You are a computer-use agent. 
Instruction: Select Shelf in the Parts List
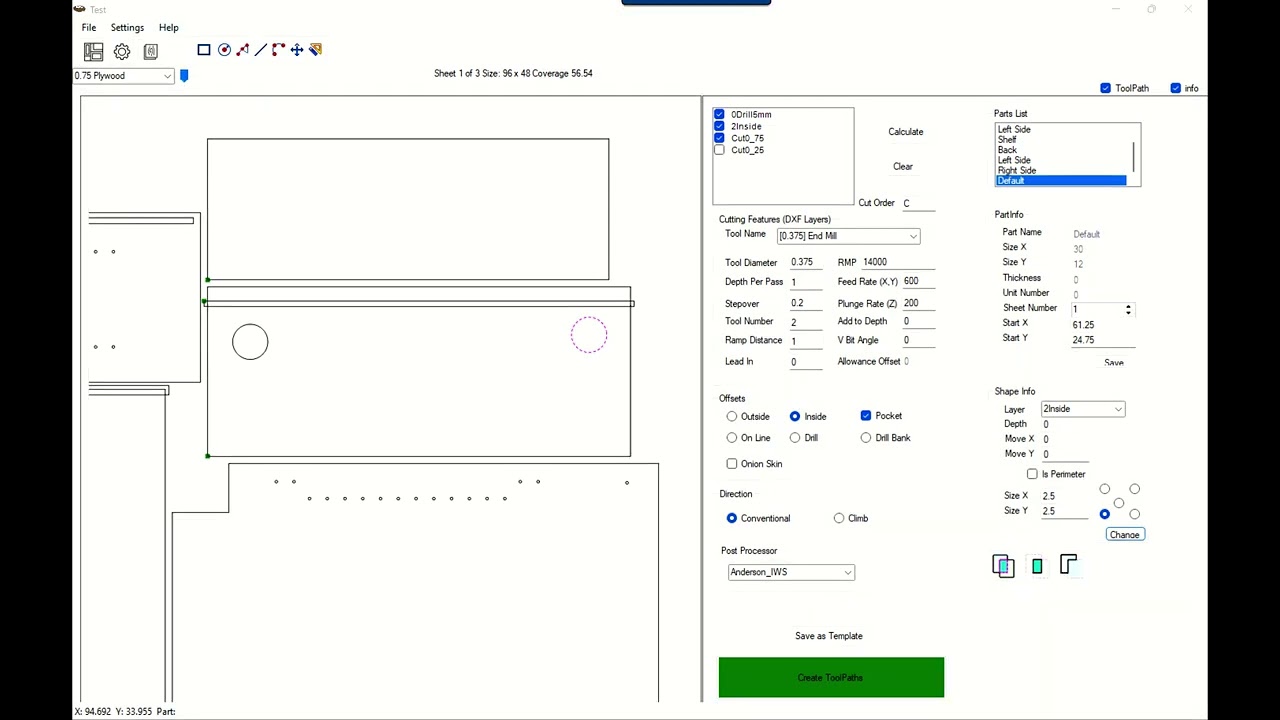tap(1007, 140)
